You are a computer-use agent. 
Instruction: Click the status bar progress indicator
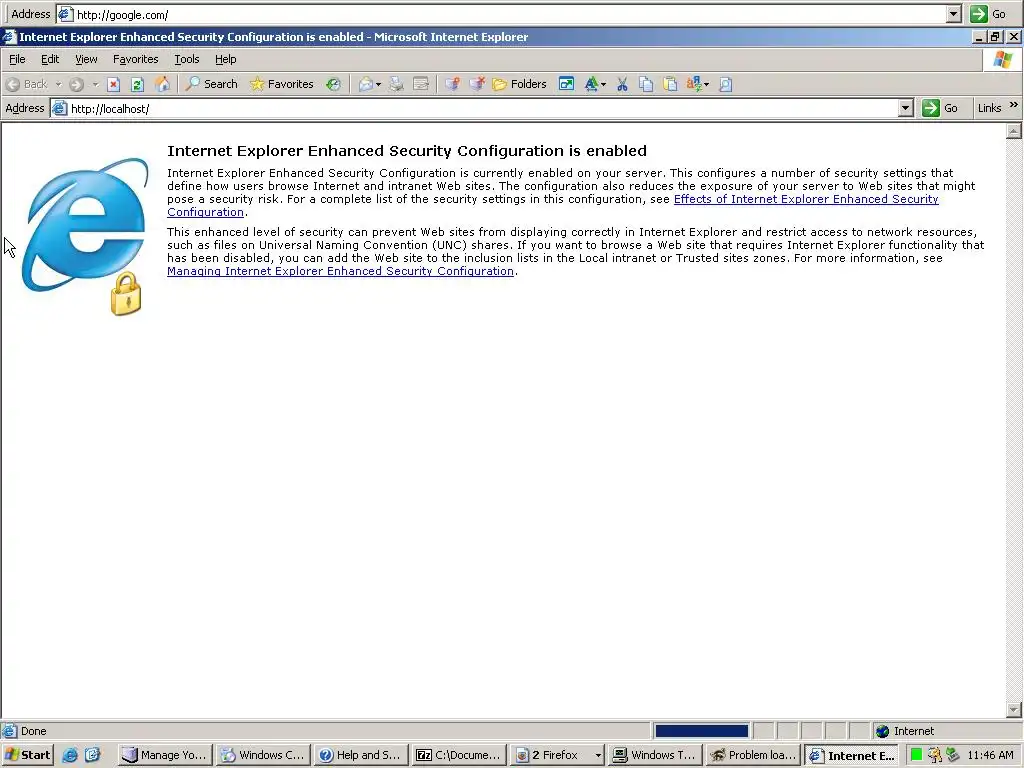click(701, 731)
